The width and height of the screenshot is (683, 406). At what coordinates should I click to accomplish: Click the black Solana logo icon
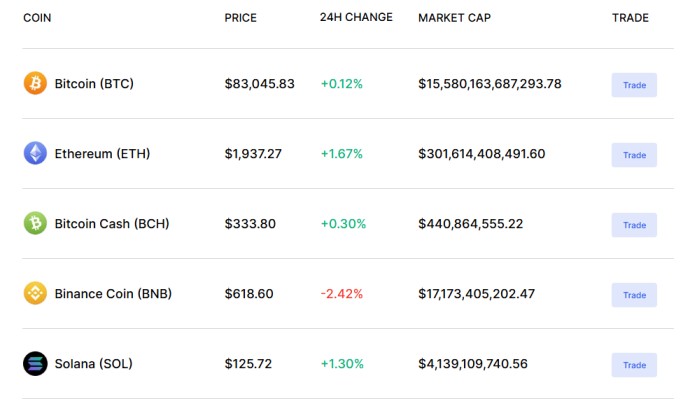[35, 364]
